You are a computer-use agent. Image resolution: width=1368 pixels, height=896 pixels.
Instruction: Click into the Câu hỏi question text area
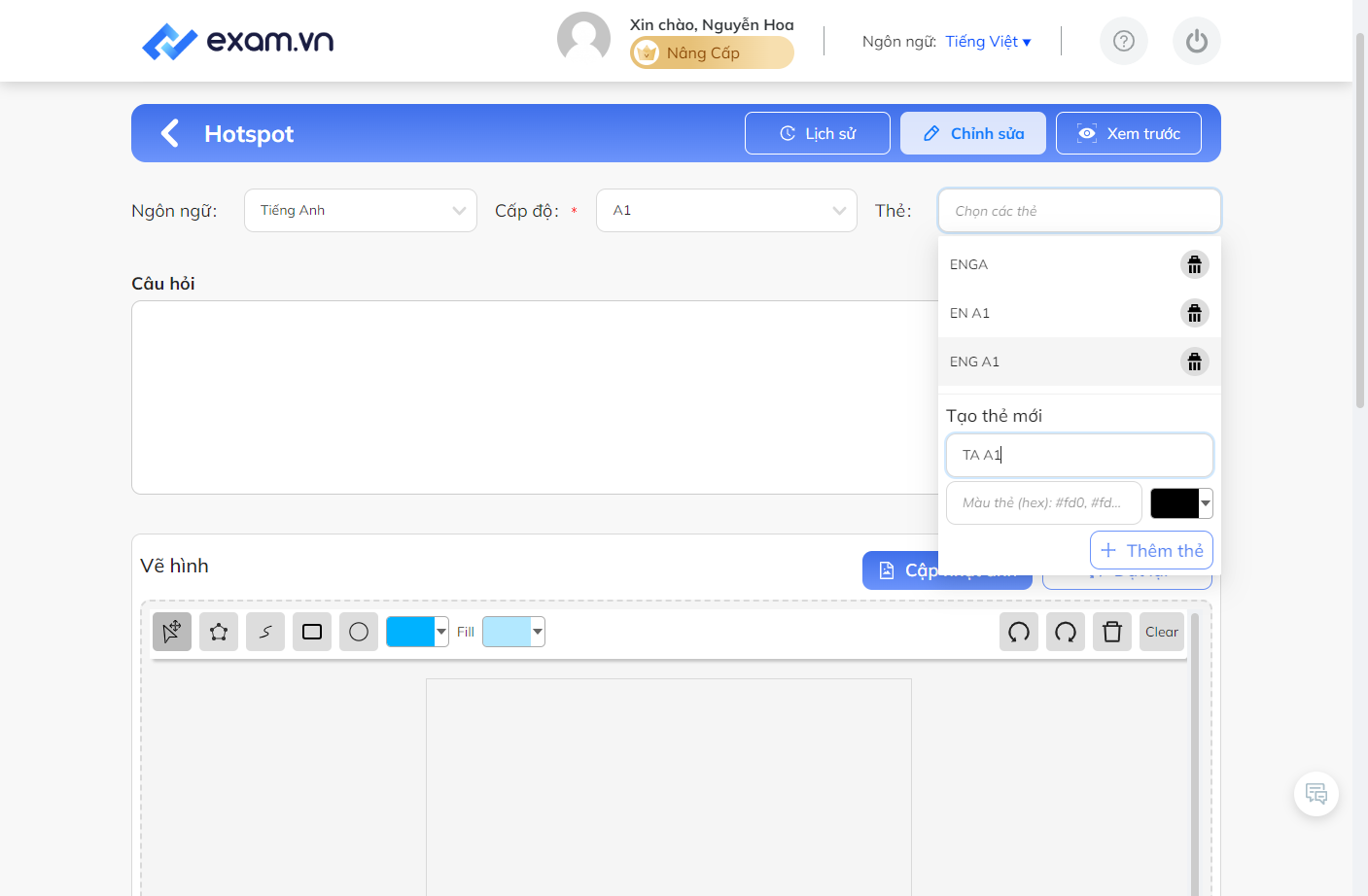[534, 397]
